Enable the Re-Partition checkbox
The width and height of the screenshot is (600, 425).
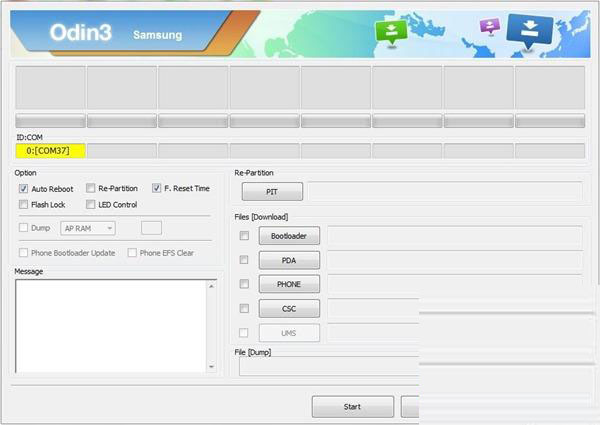click(x=90, y=188)
